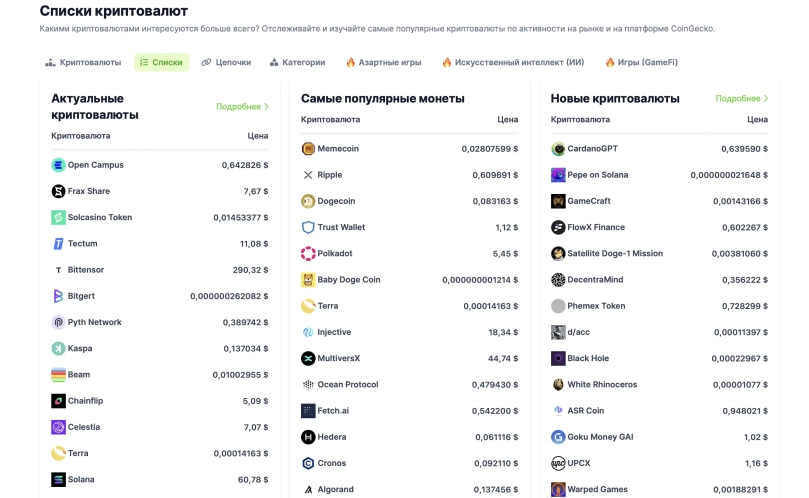Screen dimensions: 809x498
Task: Click the MultiversX logo icon
Action: 308,358
